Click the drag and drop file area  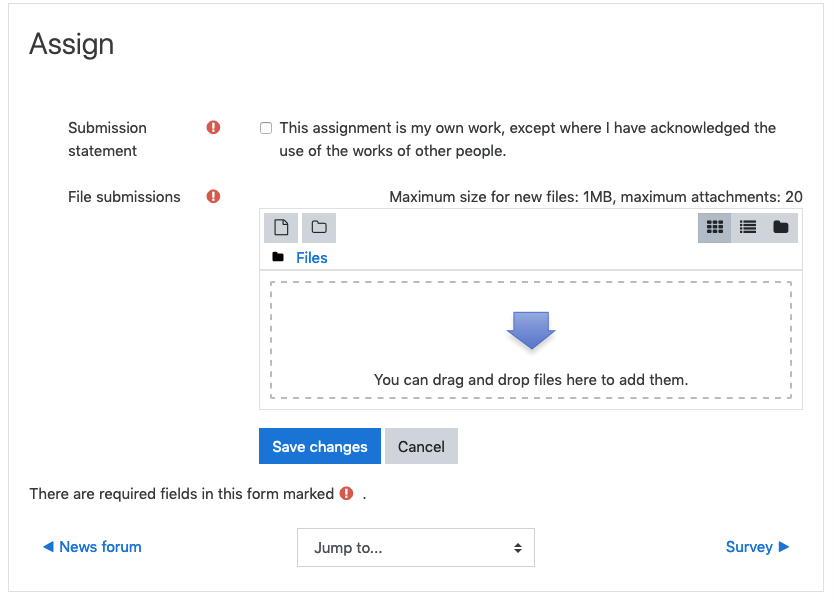530,340
